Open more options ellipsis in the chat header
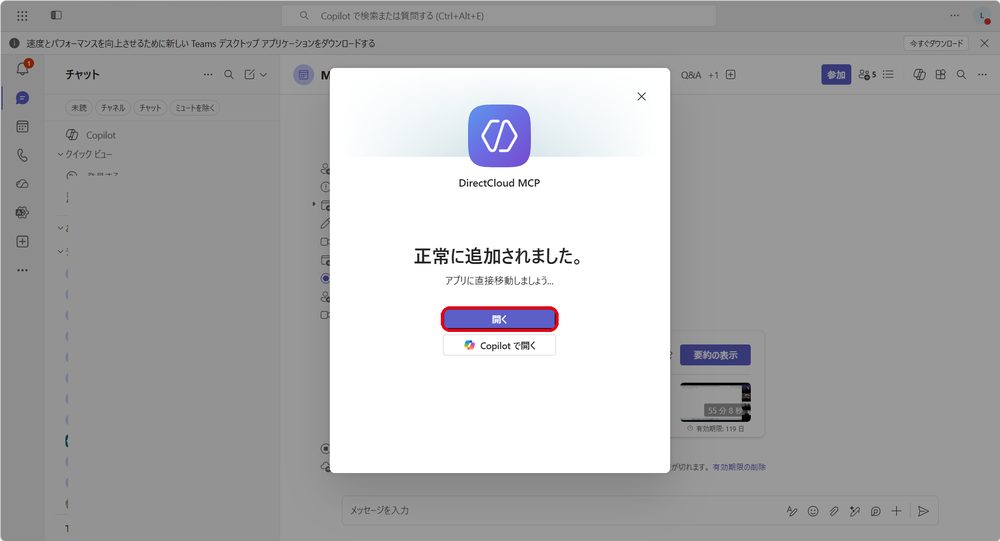1000x541 pixels. [982, 75]
